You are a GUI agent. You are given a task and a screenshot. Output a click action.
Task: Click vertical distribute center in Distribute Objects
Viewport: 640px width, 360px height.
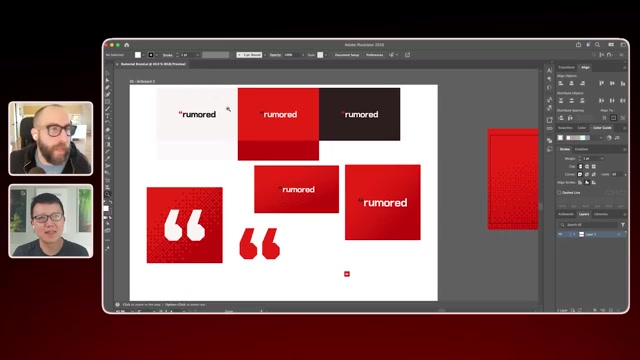571,100
